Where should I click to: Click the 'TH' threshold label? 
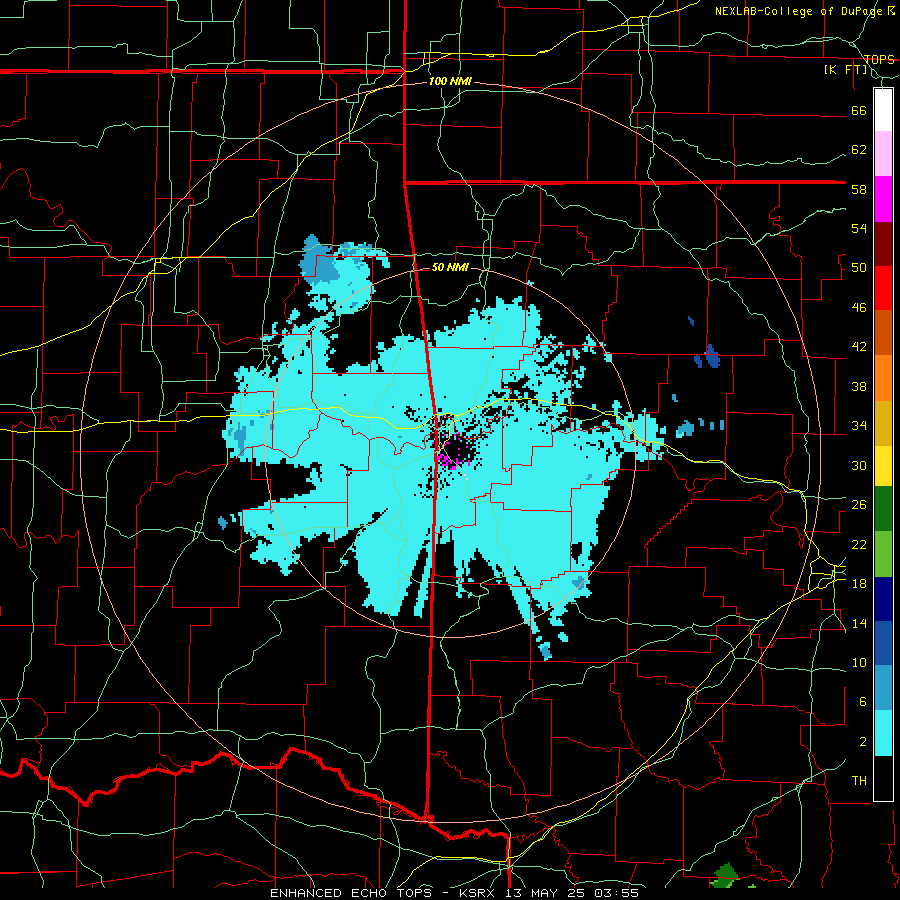[859, 781]
